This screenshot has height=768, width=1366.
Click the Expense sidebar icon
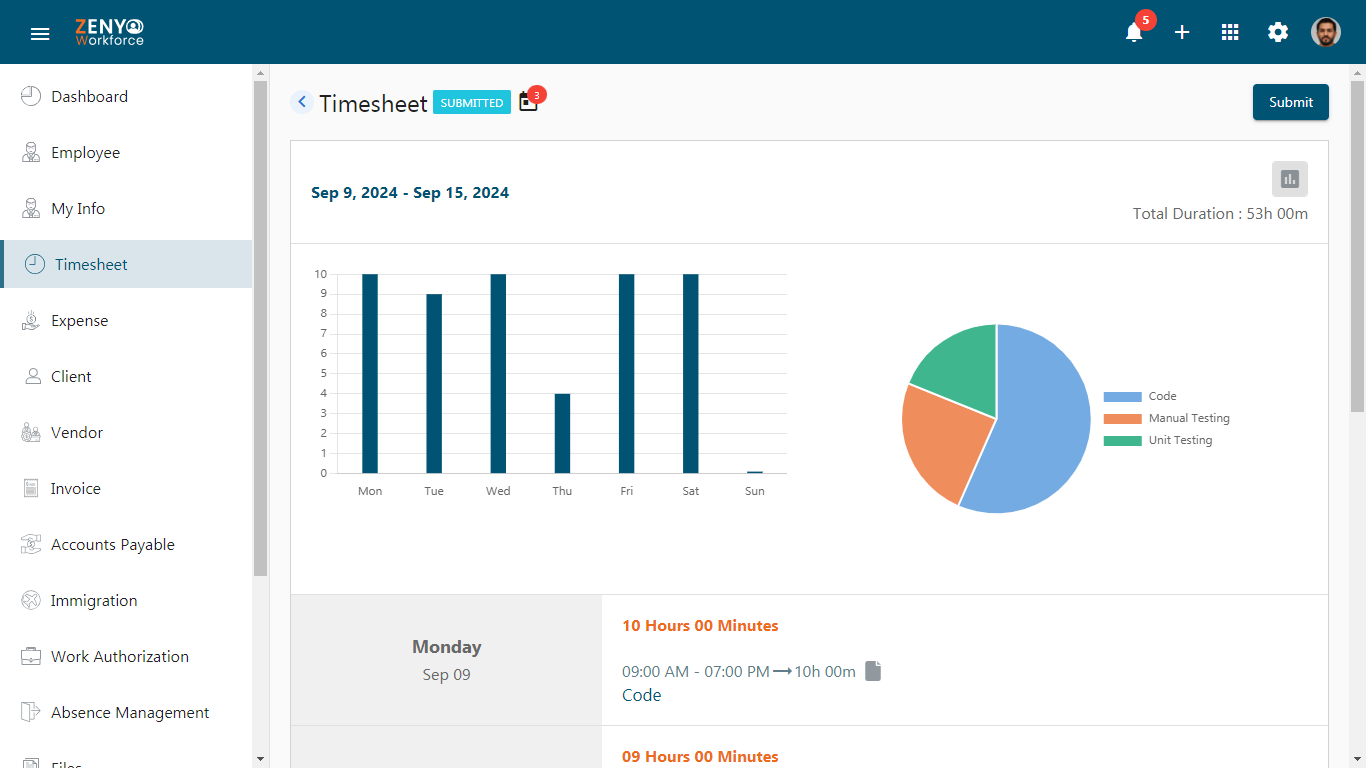31,320
